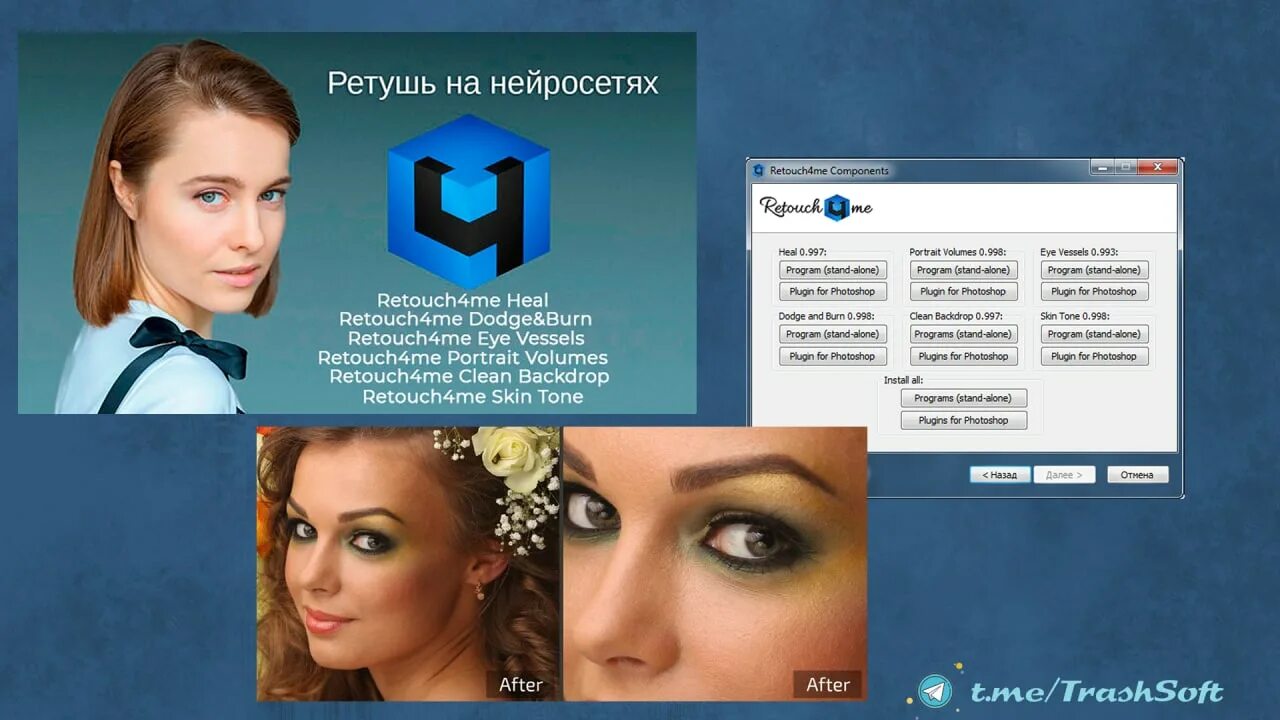Image resolution: width=1280 pixels, height=720 pixels.
Task: Install Skin Tone Plugin for Photoshop
Action: 1094,356
